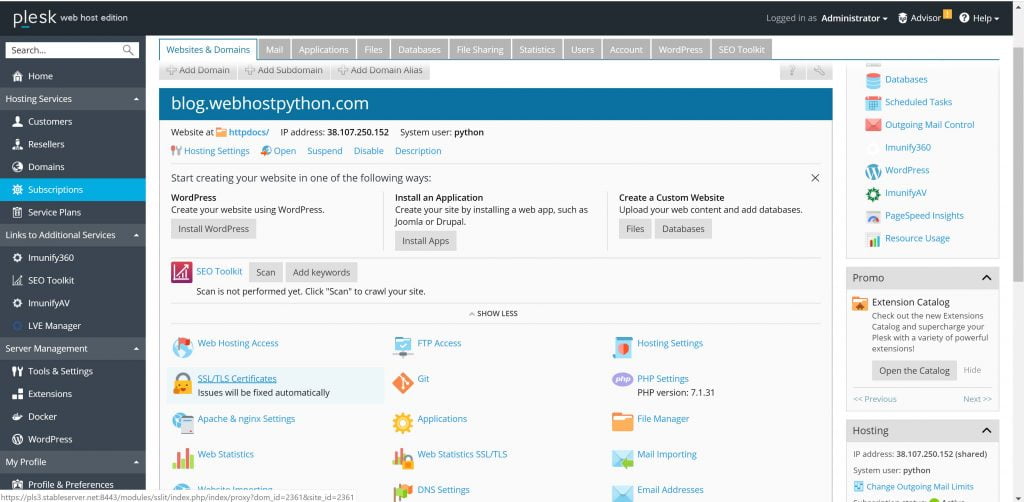Viewport: 1024px width, 502px height.
Task: Open the Help dropdown menu
Action: (979, 18)
